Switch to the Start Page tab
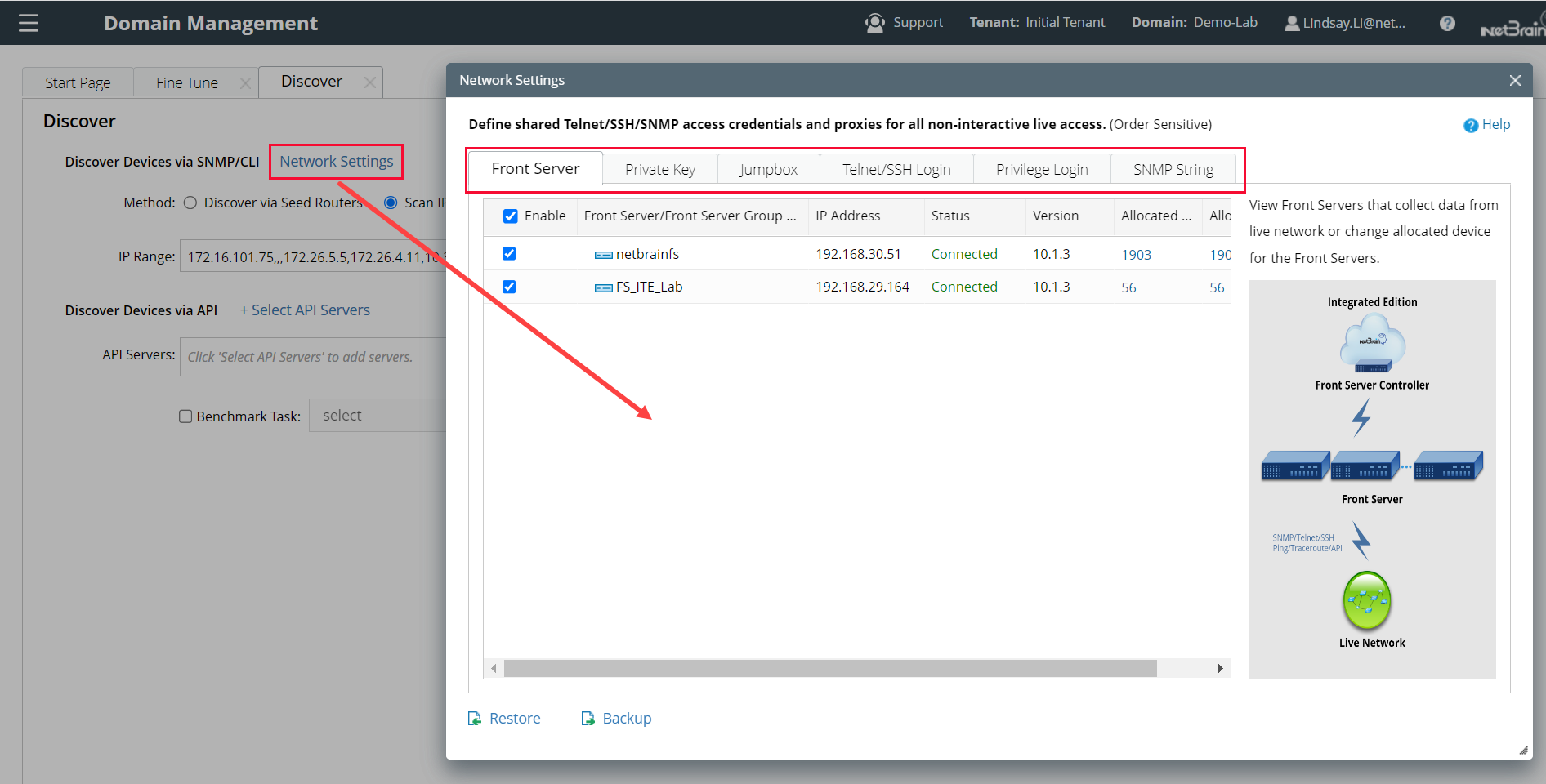This screenshot has width=1546, height=784. [x=78, y=83]
